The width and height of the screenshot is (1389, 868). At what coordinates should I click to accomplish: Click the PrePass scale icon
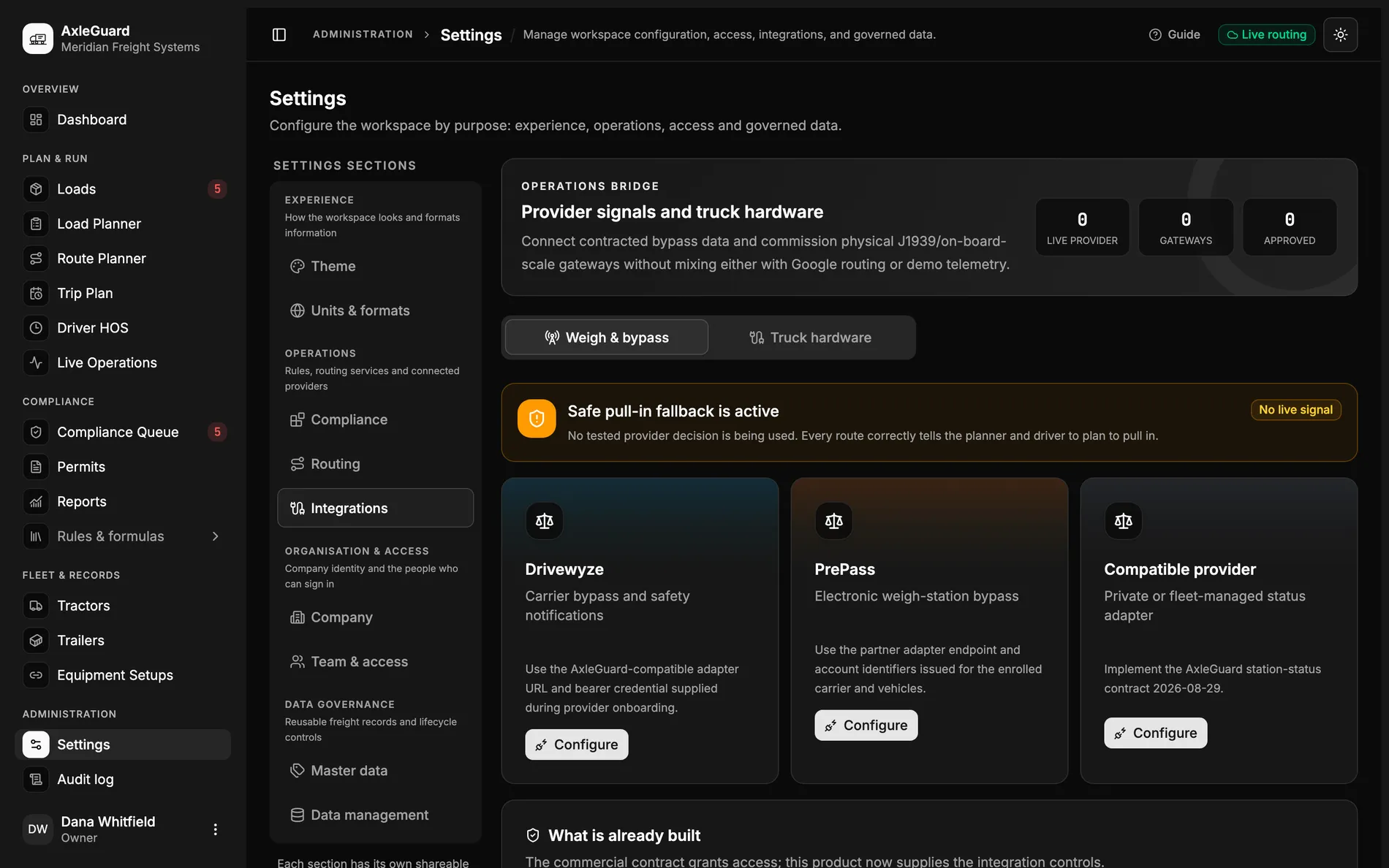834,521
